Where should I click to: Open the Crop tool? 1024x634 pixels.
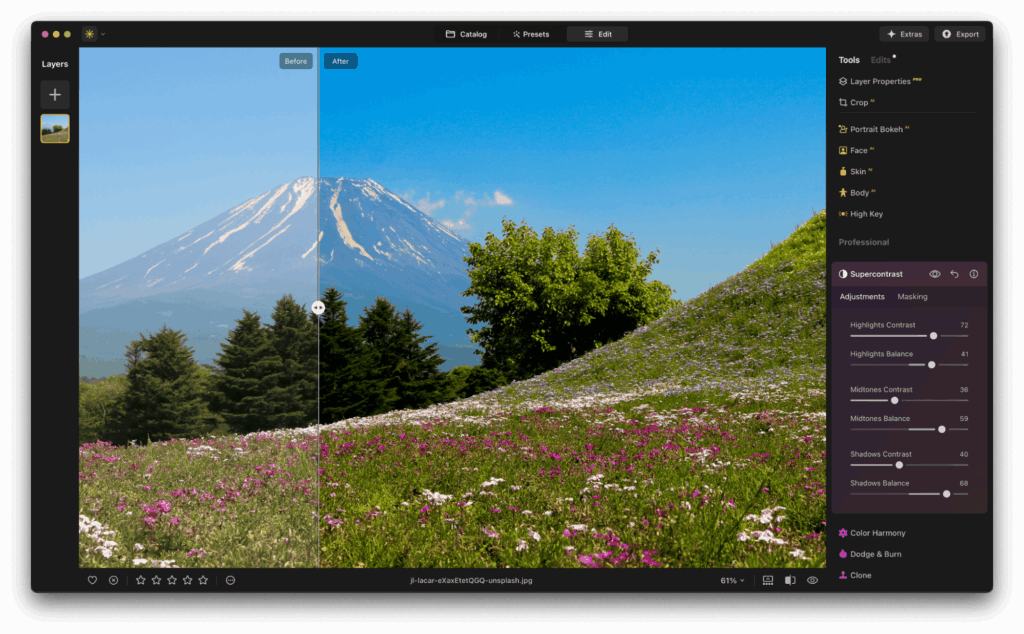tap(858, 102)
